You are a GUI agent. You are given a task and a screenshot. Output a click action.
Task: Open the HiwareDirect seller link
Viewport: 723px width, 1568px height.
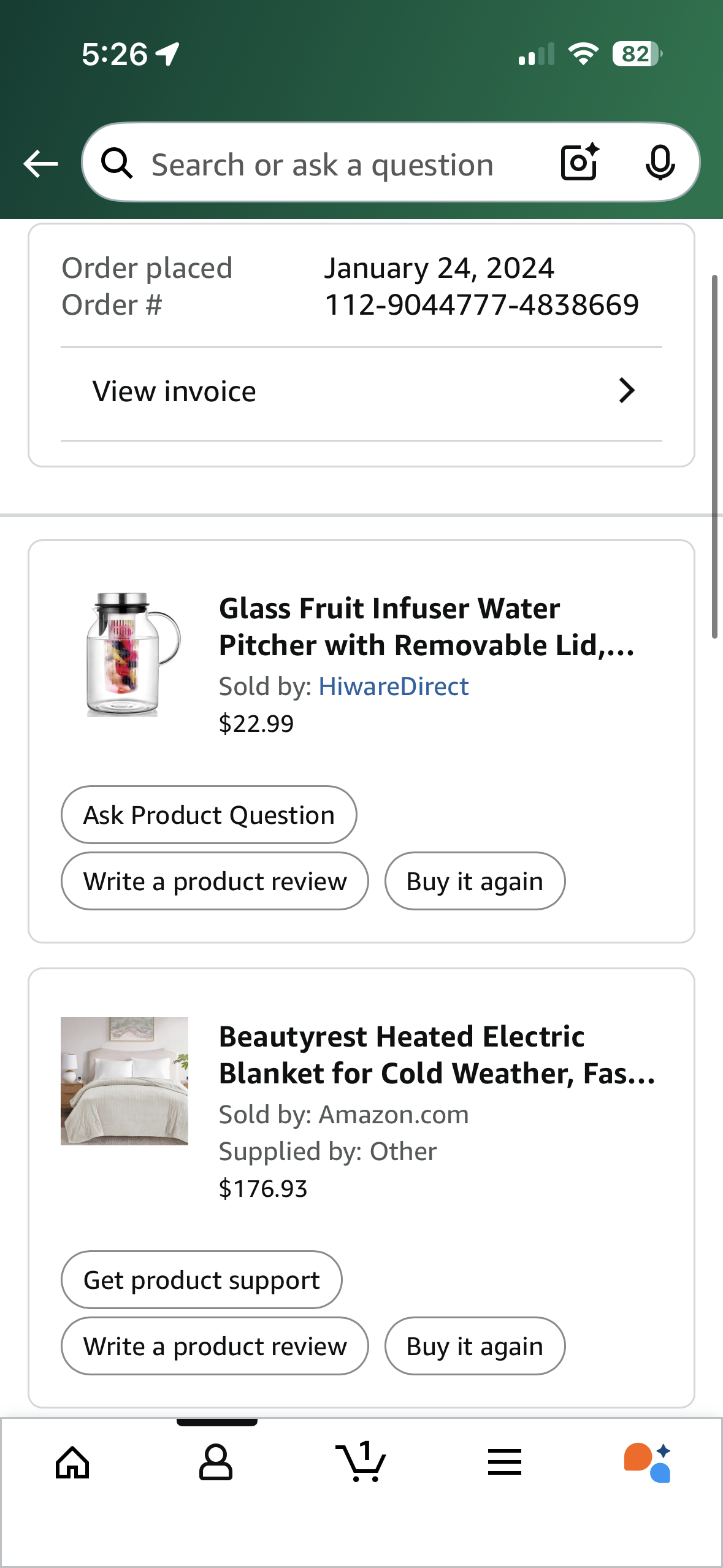pos(394,686)
